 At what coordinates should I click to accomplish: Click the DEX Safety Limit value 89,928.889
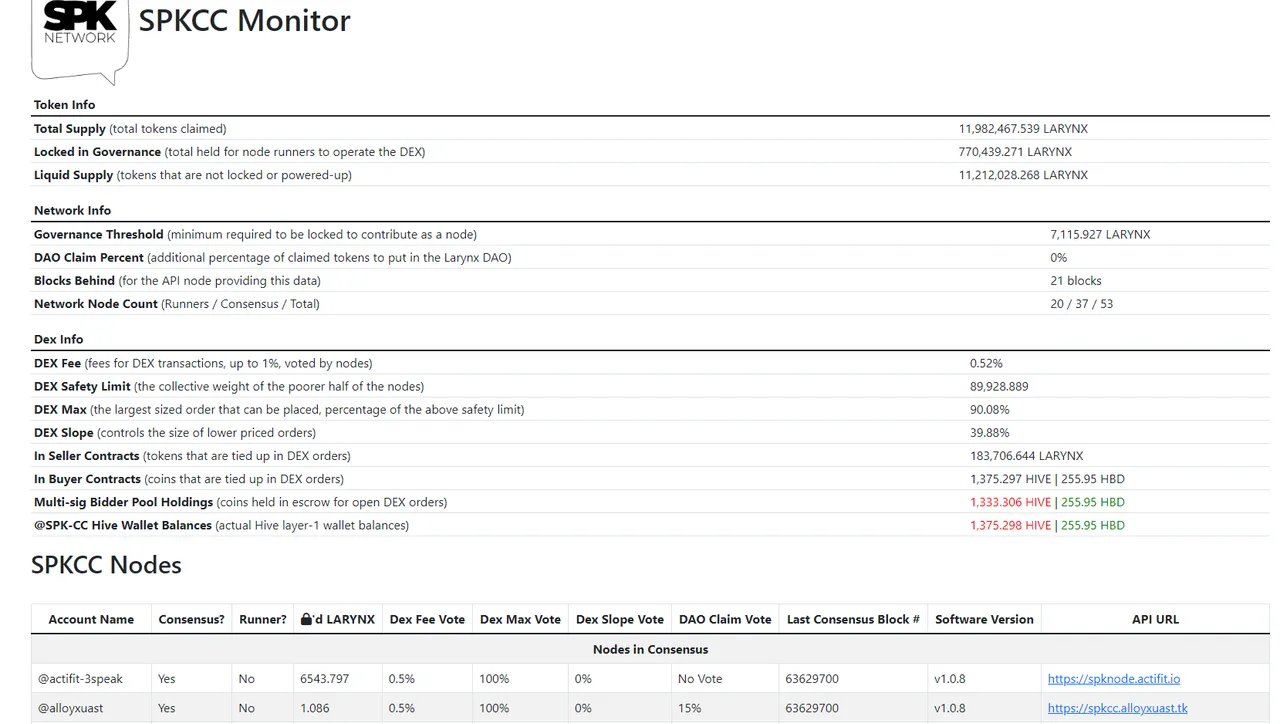tap(999, 387)
